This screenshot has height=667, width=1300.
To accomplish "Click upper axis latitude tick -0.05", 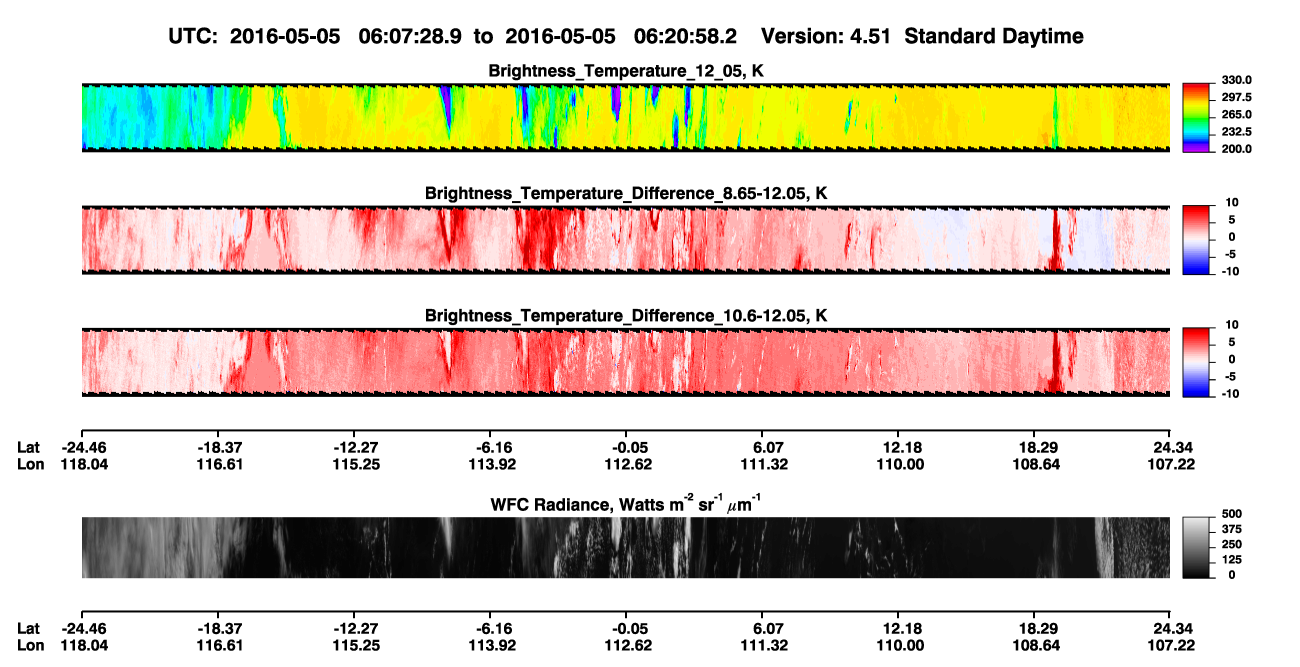I will [630, 447].
